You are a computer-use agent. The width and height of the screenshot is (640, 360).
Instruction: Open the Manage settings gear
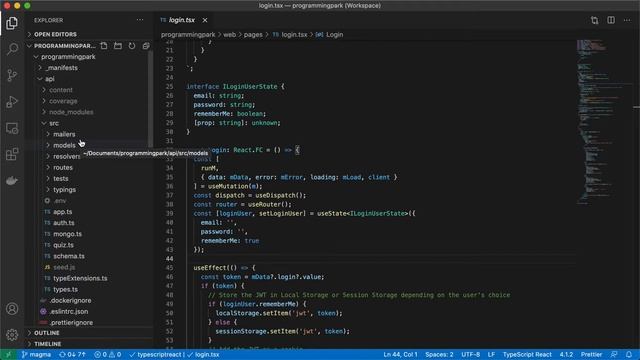pyautogui.click(x=12, y=335)
